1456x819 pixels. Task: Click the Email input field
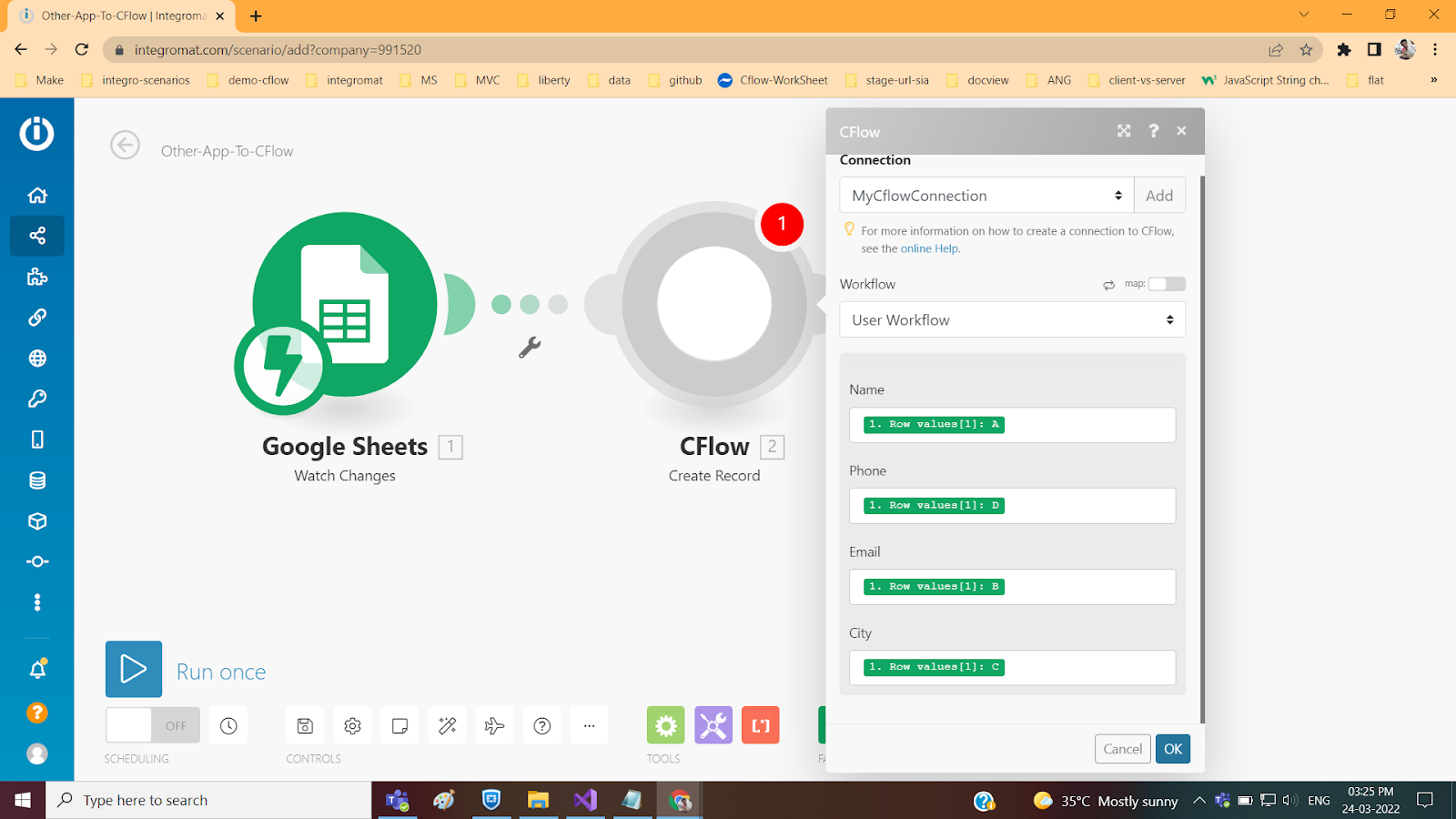pos(1013,587)
